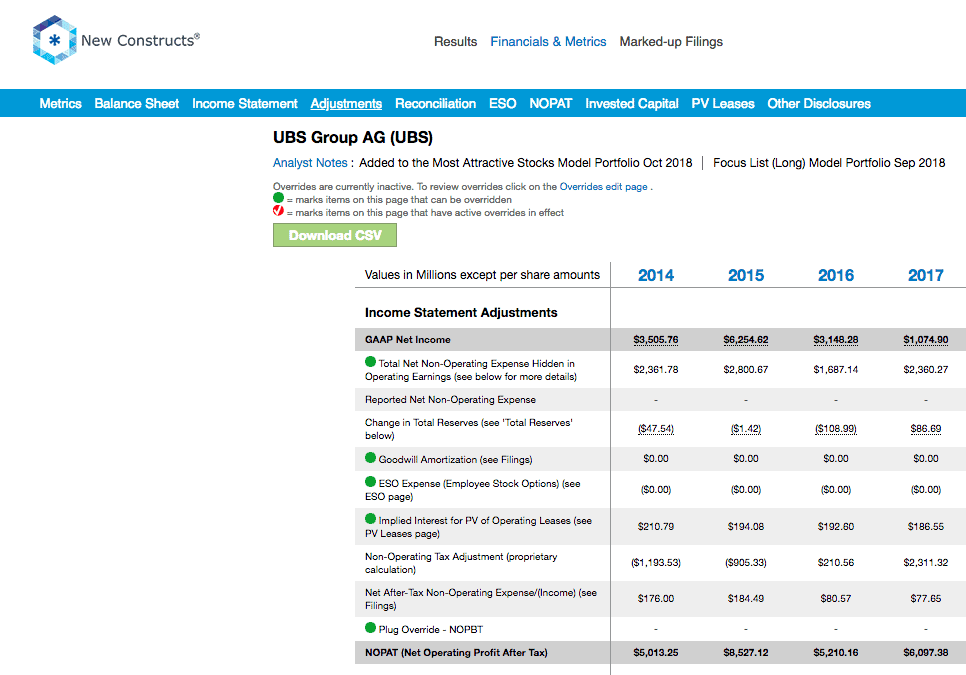
Task: Open the NOPAT tab
Action: pyautogui.click(x=551, y=103)
